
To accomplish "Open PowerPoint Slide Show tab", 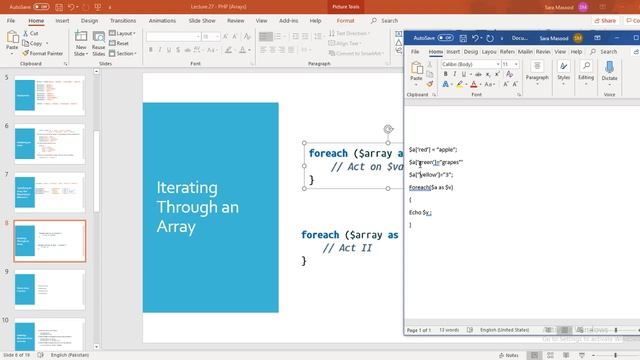I will pos(202,20).
